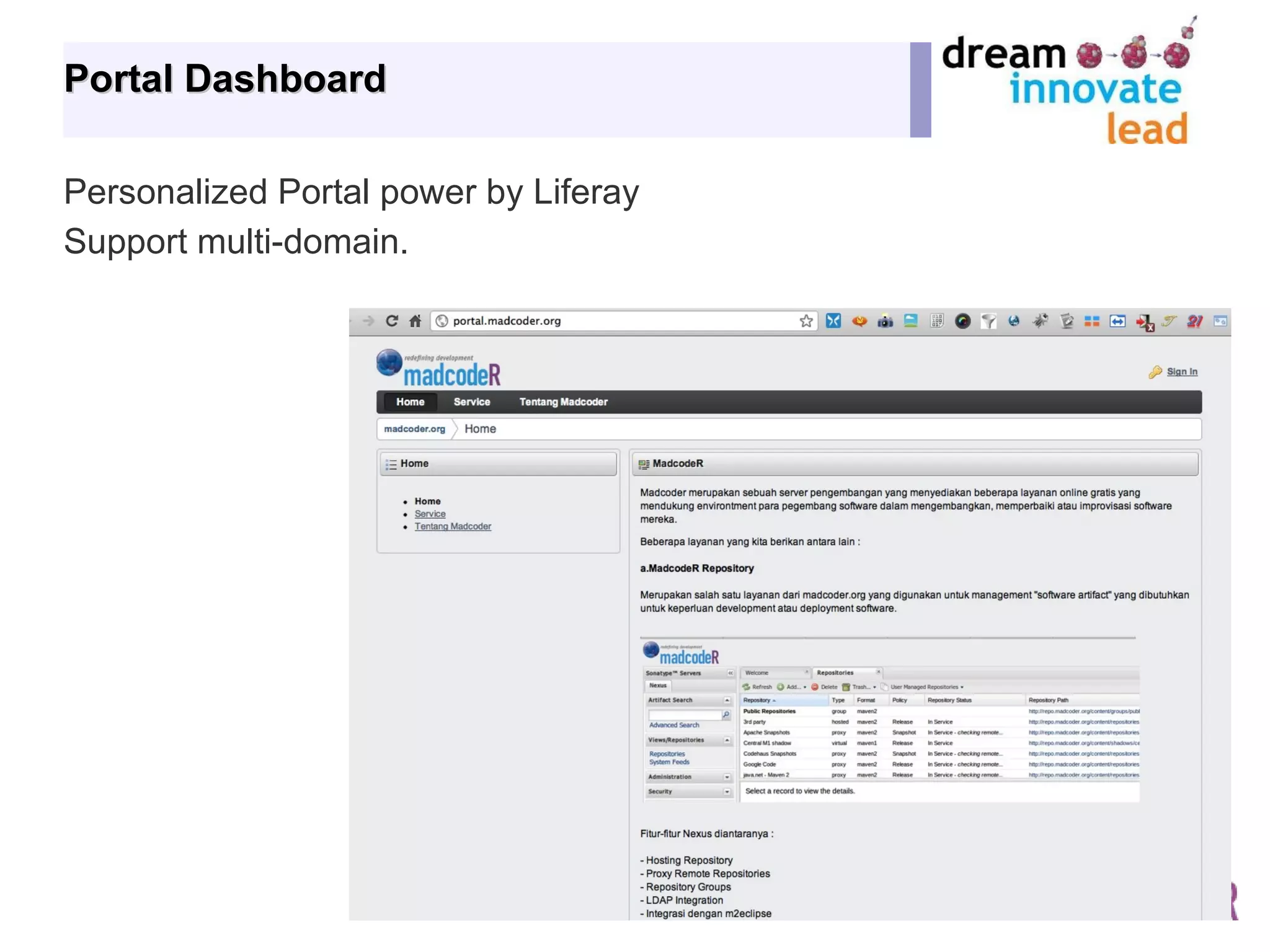The width and height of the screenshot is (1270, 952).
Task: Open Tentang Madcoder sidebar link
Action: (453, 526)
